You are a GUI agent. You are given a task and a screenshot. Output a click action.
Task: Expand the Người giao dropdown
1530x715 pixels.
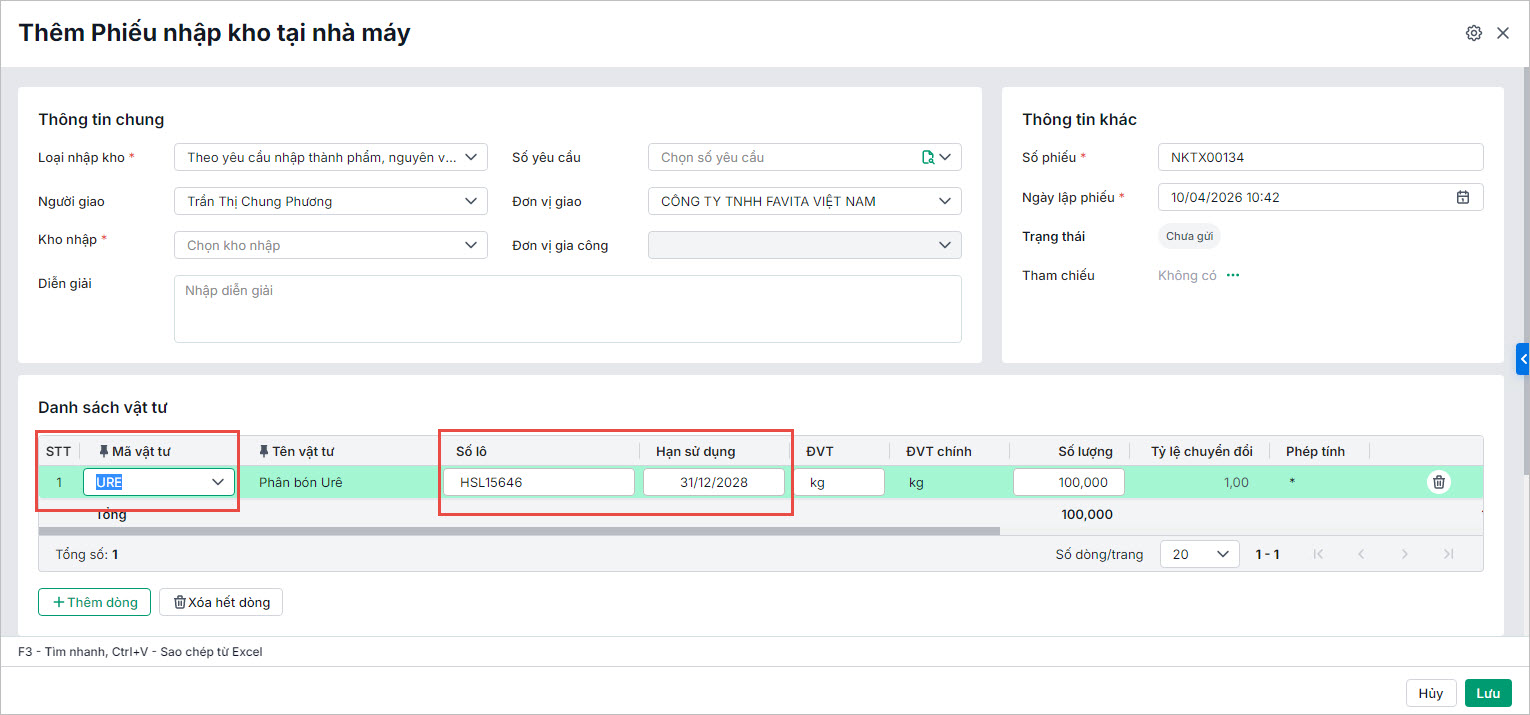330,201
